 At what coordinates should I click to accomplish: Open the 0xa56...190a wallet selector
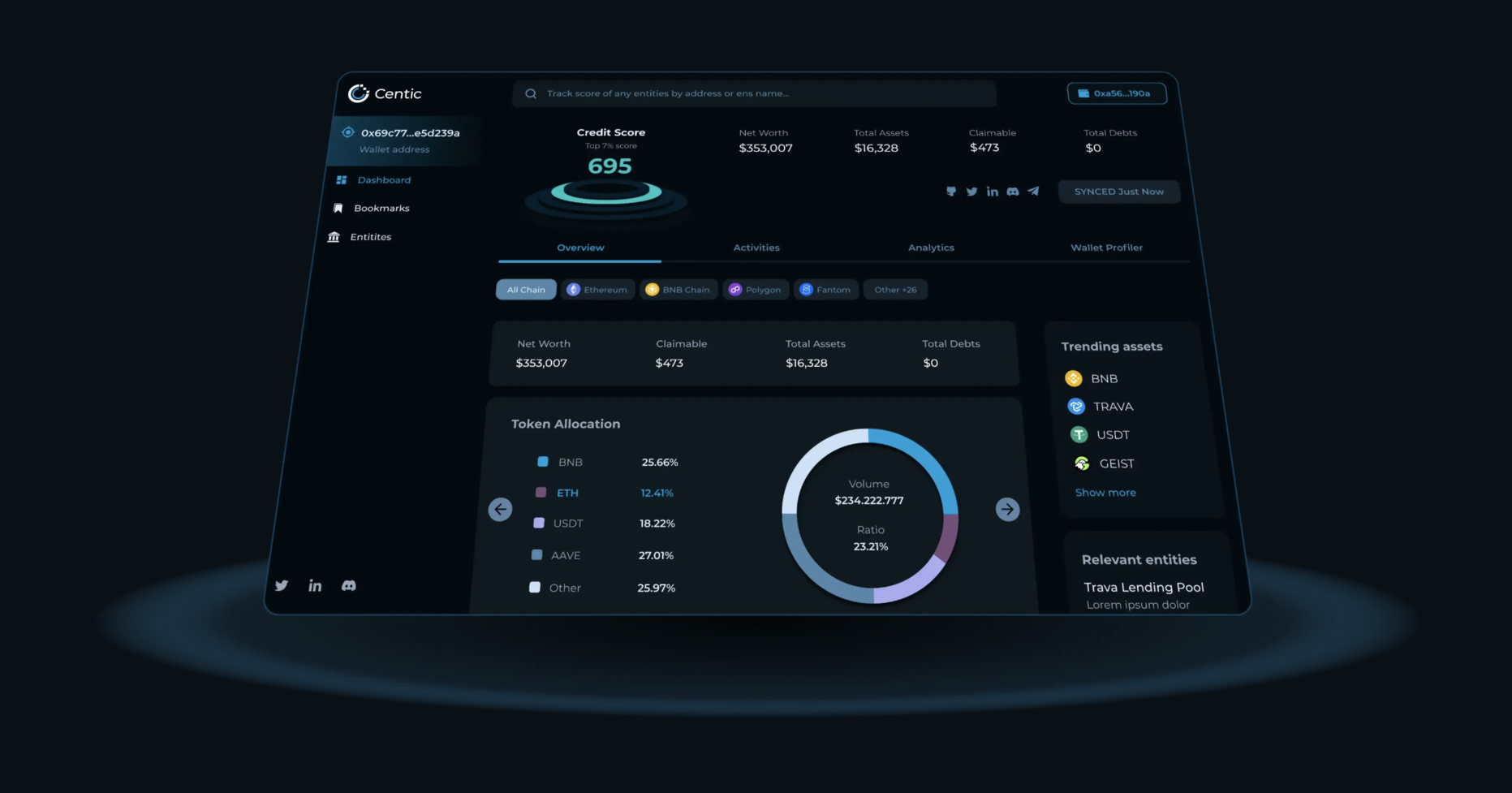point(1117,93)
